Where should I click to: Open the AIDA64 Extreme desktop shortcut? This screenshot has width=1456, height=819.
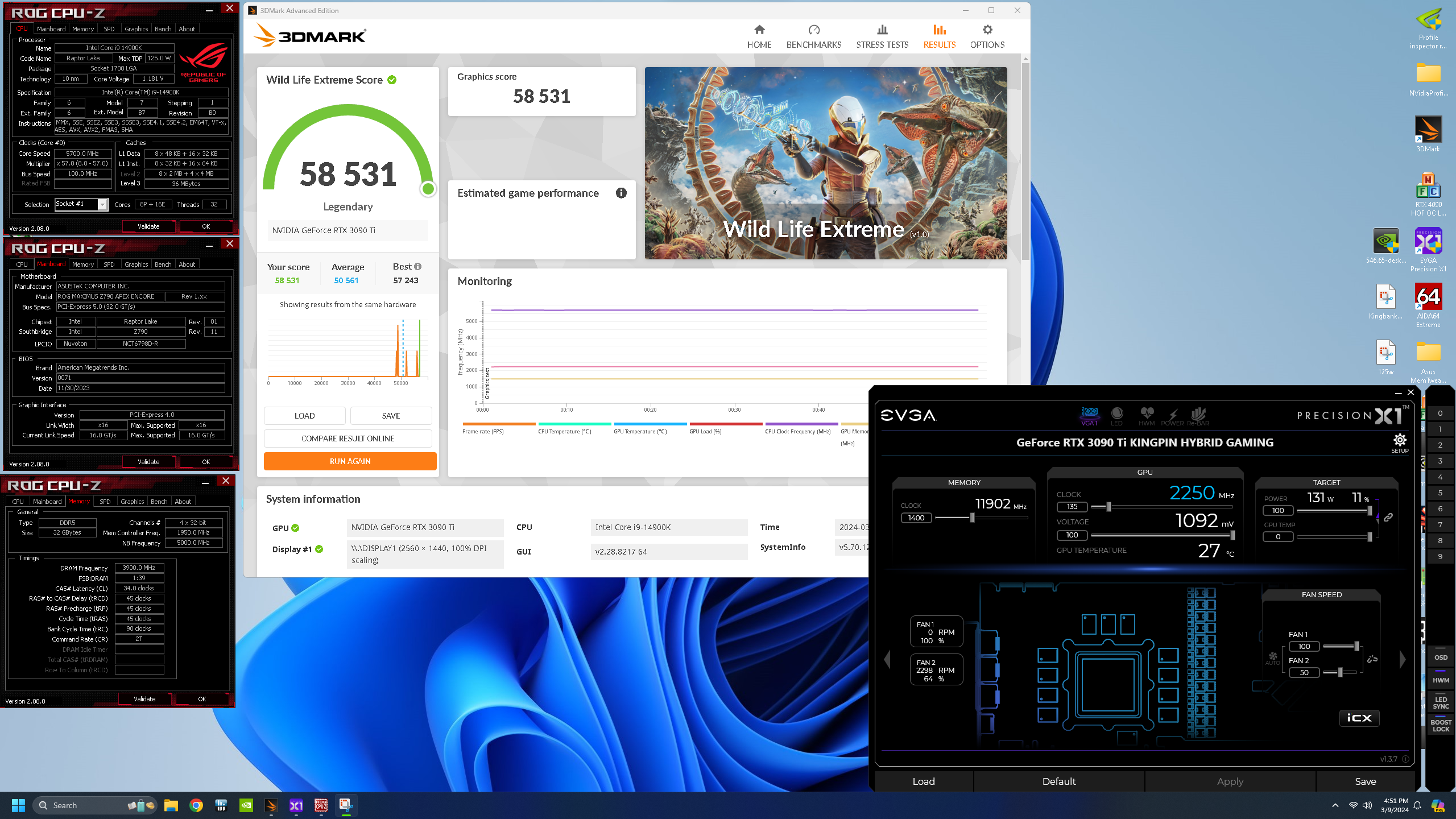click(x=1428, y=305)
